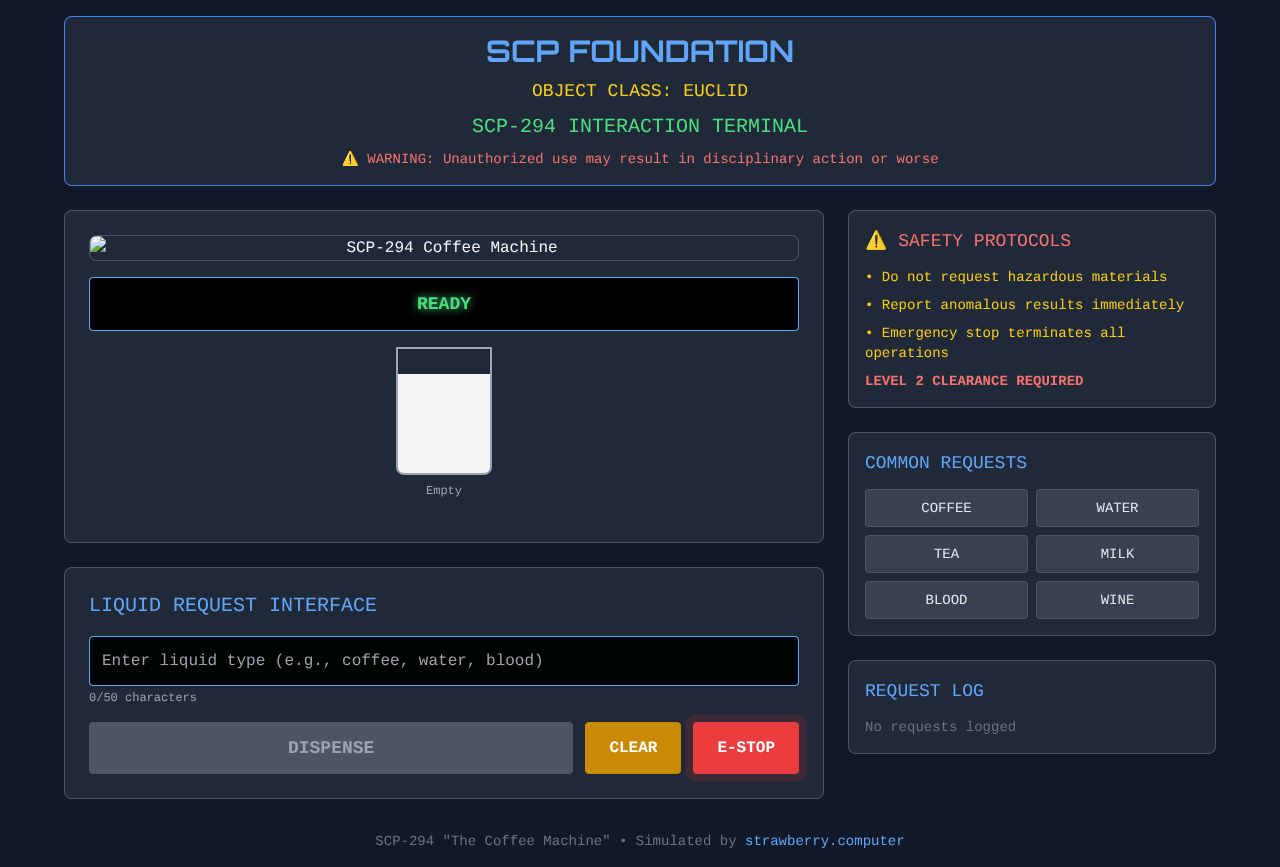Request WATER from common requests
Screen dimensions: 1280x867
point(1116,508)
